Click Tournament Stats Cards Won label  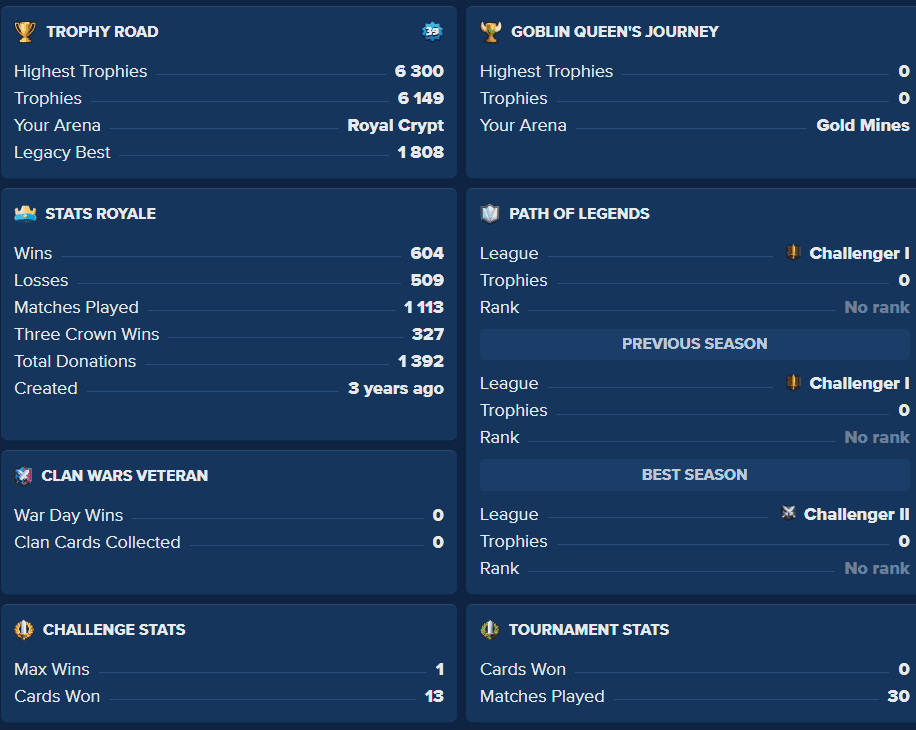pyautogui.click(x=523, y=669)
